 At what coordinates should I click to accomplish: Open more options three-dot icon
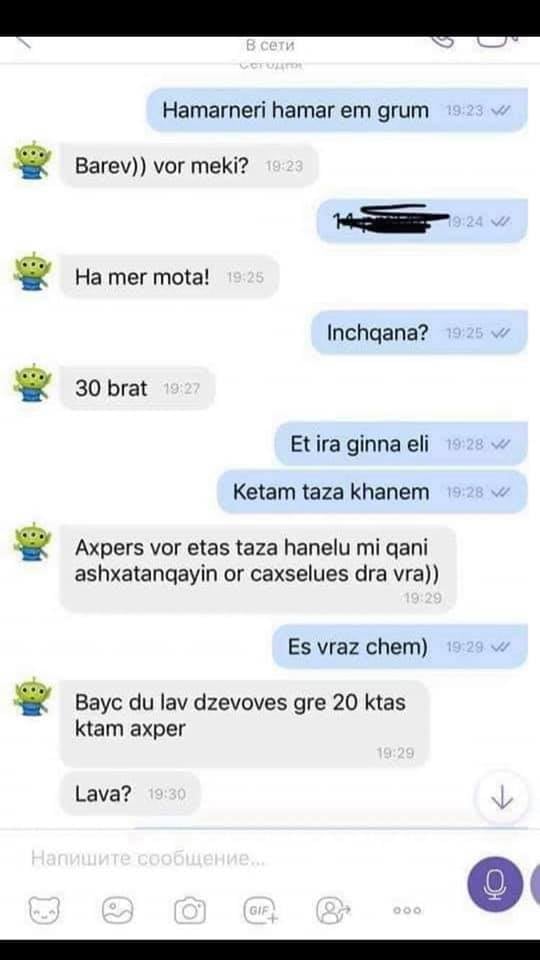pos(407,910)
